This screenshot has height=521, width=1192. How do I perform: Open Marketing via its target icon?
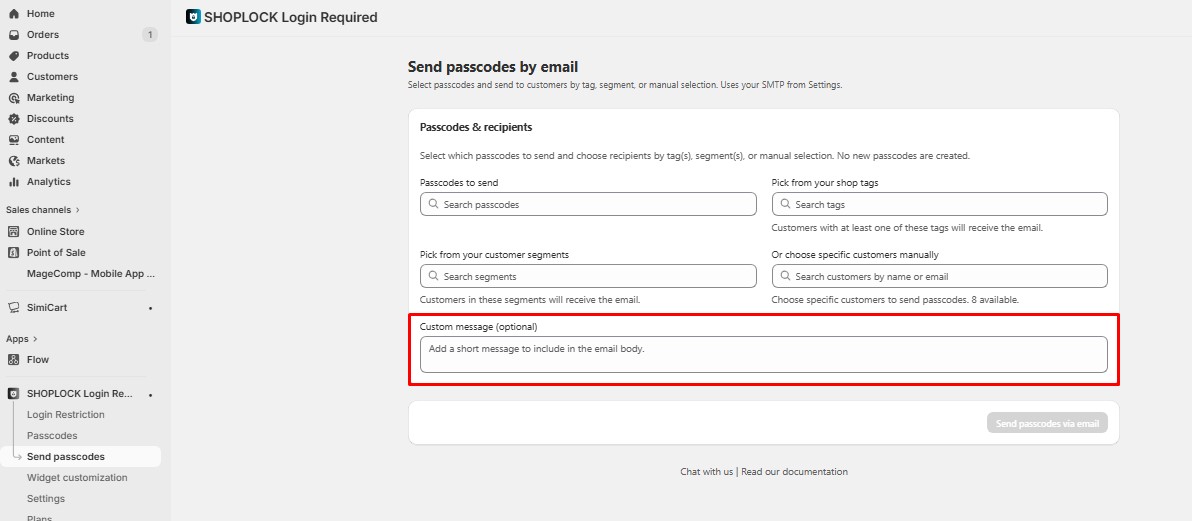tap(14, 98)
